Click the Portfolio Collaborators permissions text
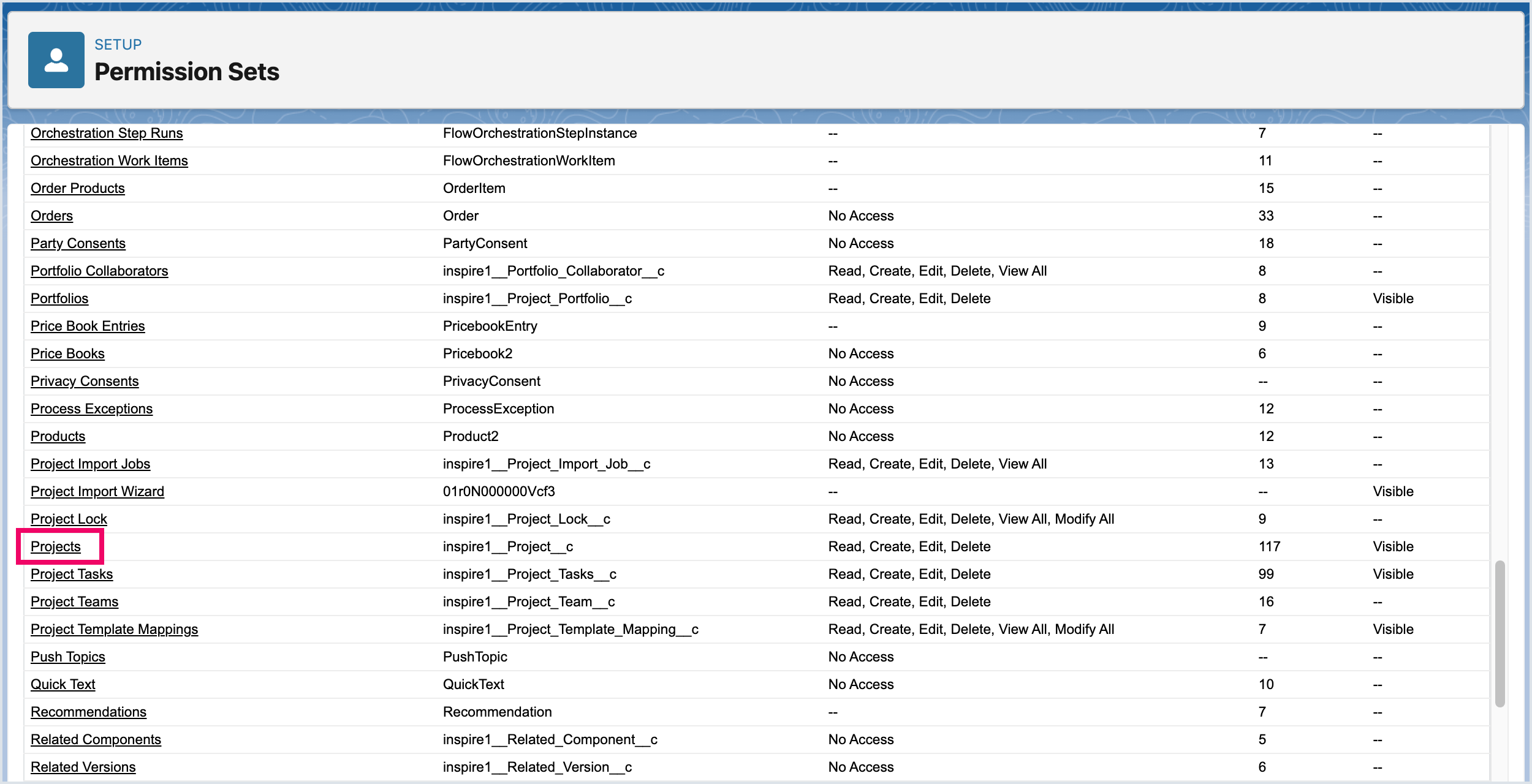This screenshot has width=1532, height=784. (938, 271)
